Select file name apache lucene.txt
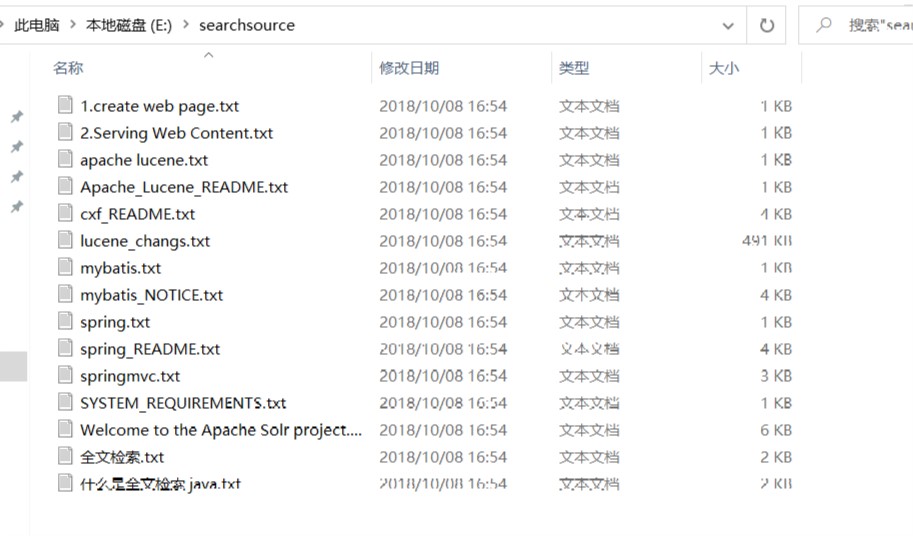913x536 pixels. coord(144,160)
